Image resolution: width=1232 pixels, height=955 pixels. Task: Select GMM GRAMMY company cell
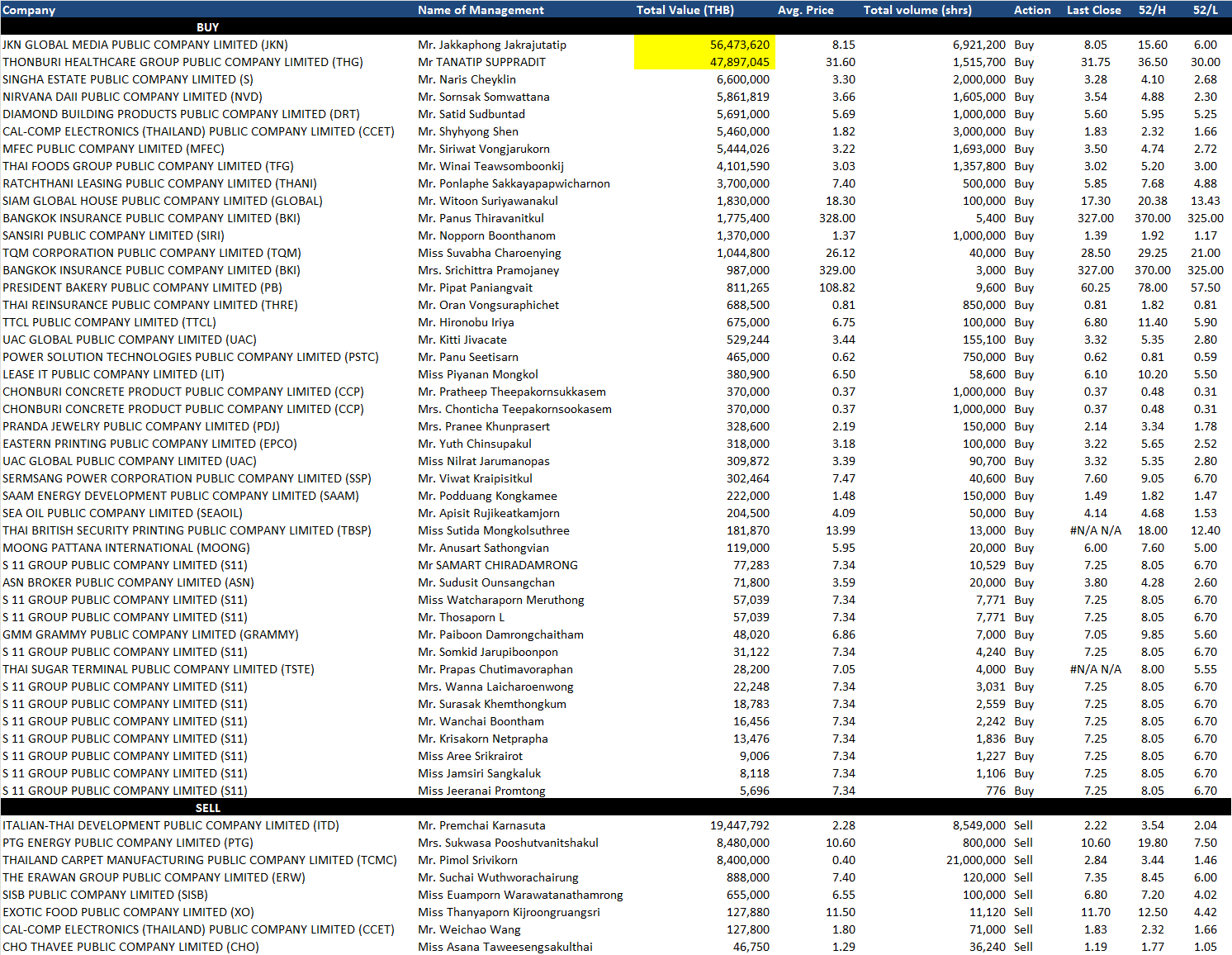150,634
